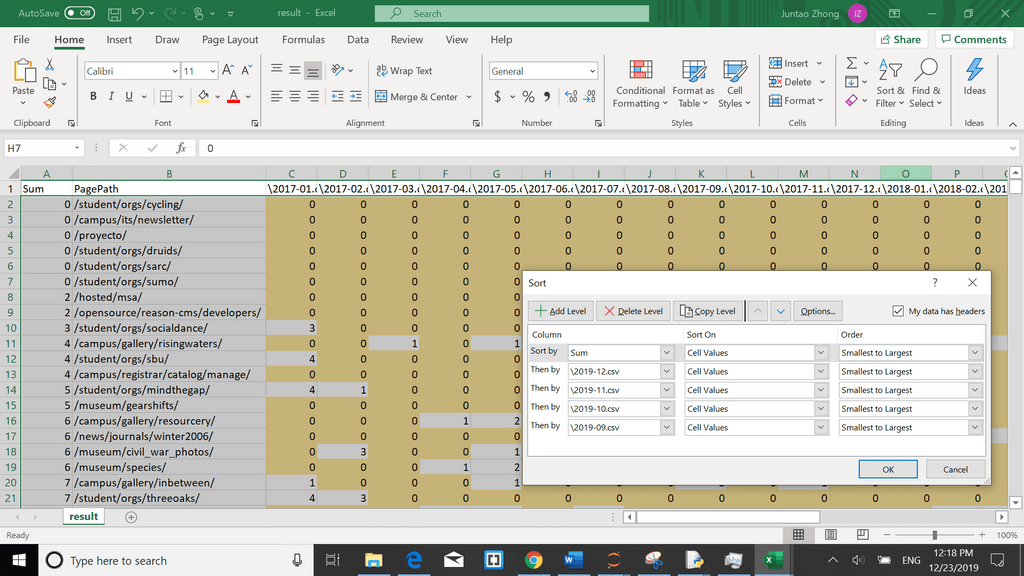This screenshot has width=1024, height=576.
Task: Apply Bold formatting
Action: 94,97
